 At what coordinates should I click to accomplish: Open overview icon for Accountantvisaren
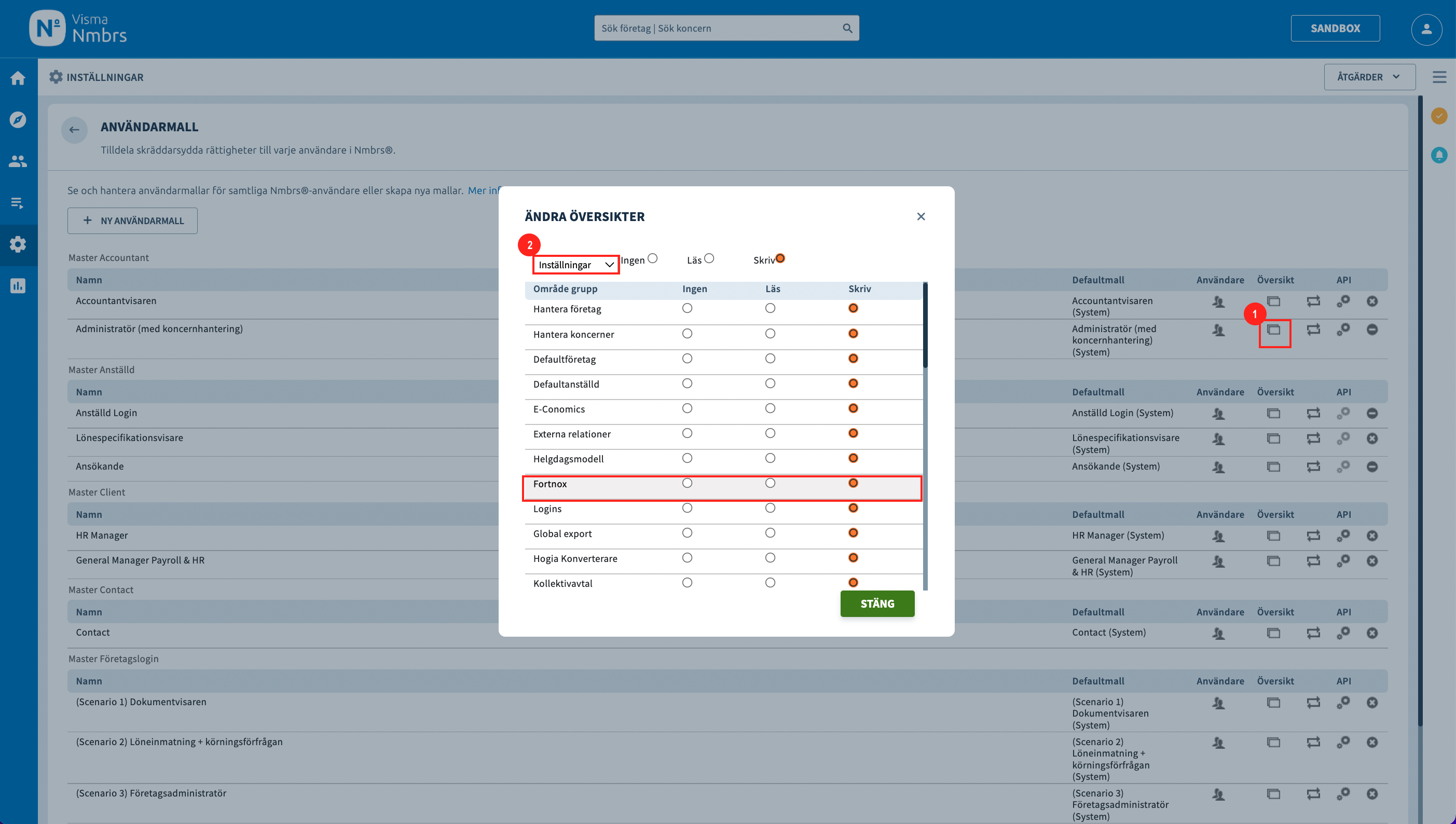pos(1273,301)
